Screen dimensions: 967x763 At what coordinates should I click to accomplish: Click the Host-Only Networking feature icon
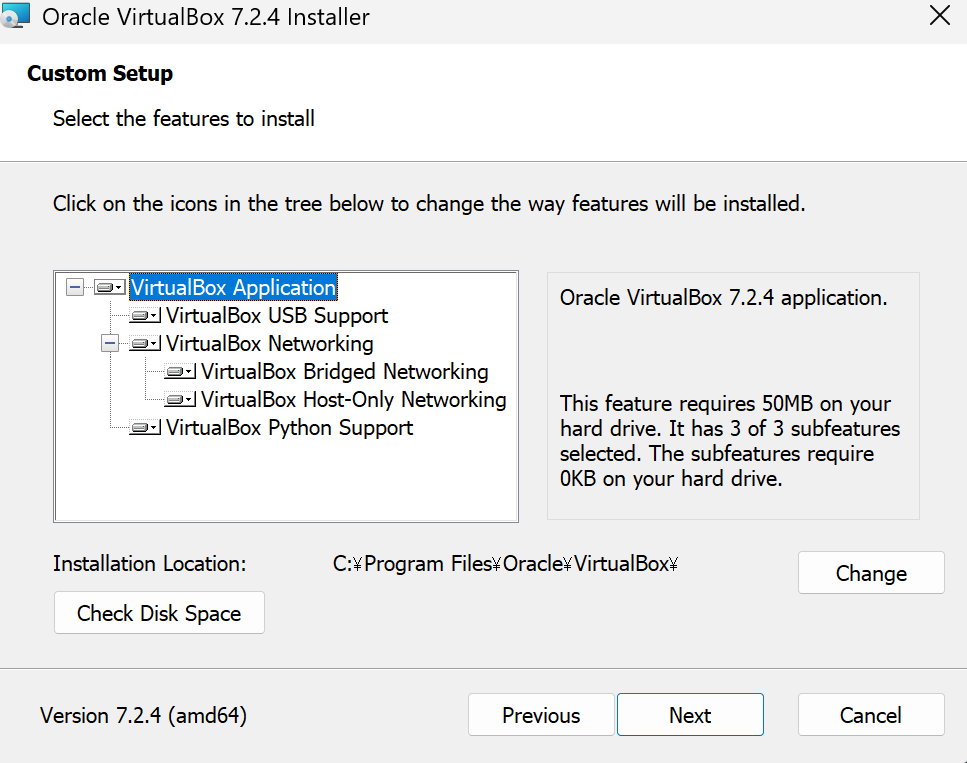(x=179, y=400)
